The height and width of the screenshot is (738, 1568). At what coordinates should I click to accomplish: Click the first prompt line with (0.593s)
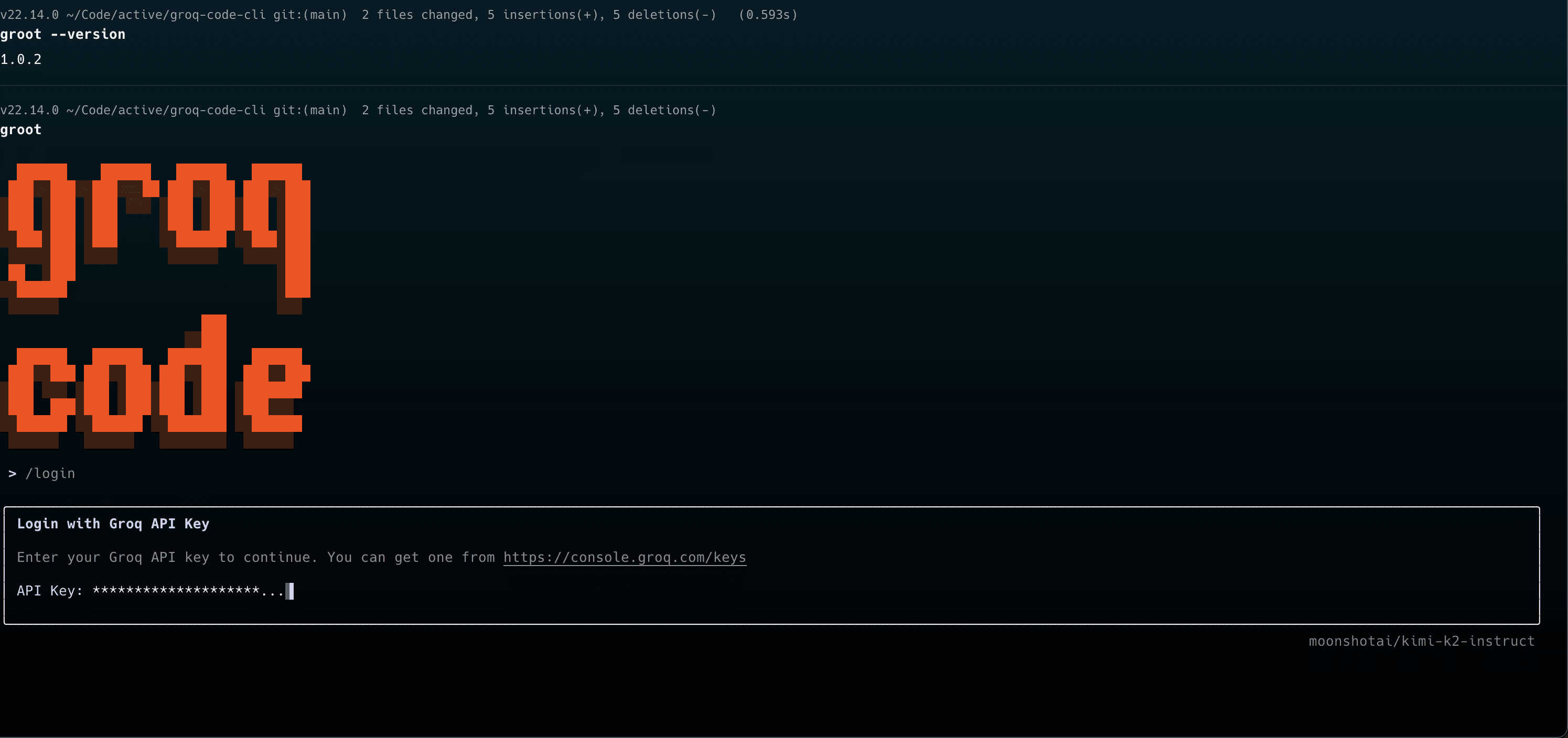coord(399,15)
